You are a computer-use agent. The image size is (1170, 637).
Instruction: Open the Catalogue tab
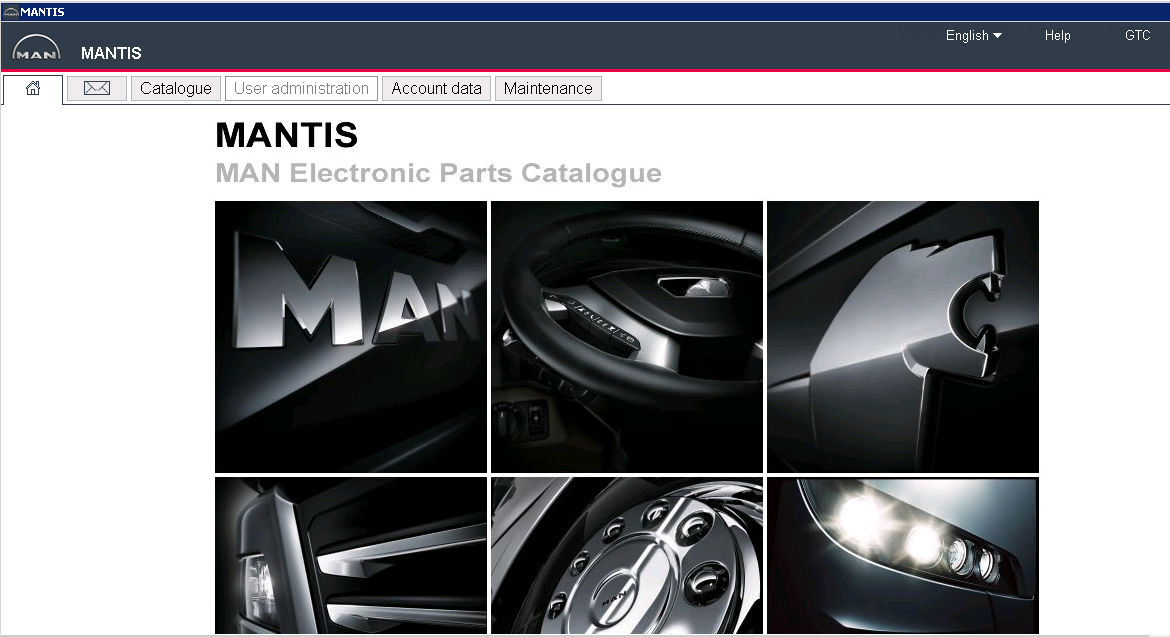coord(176,89)
